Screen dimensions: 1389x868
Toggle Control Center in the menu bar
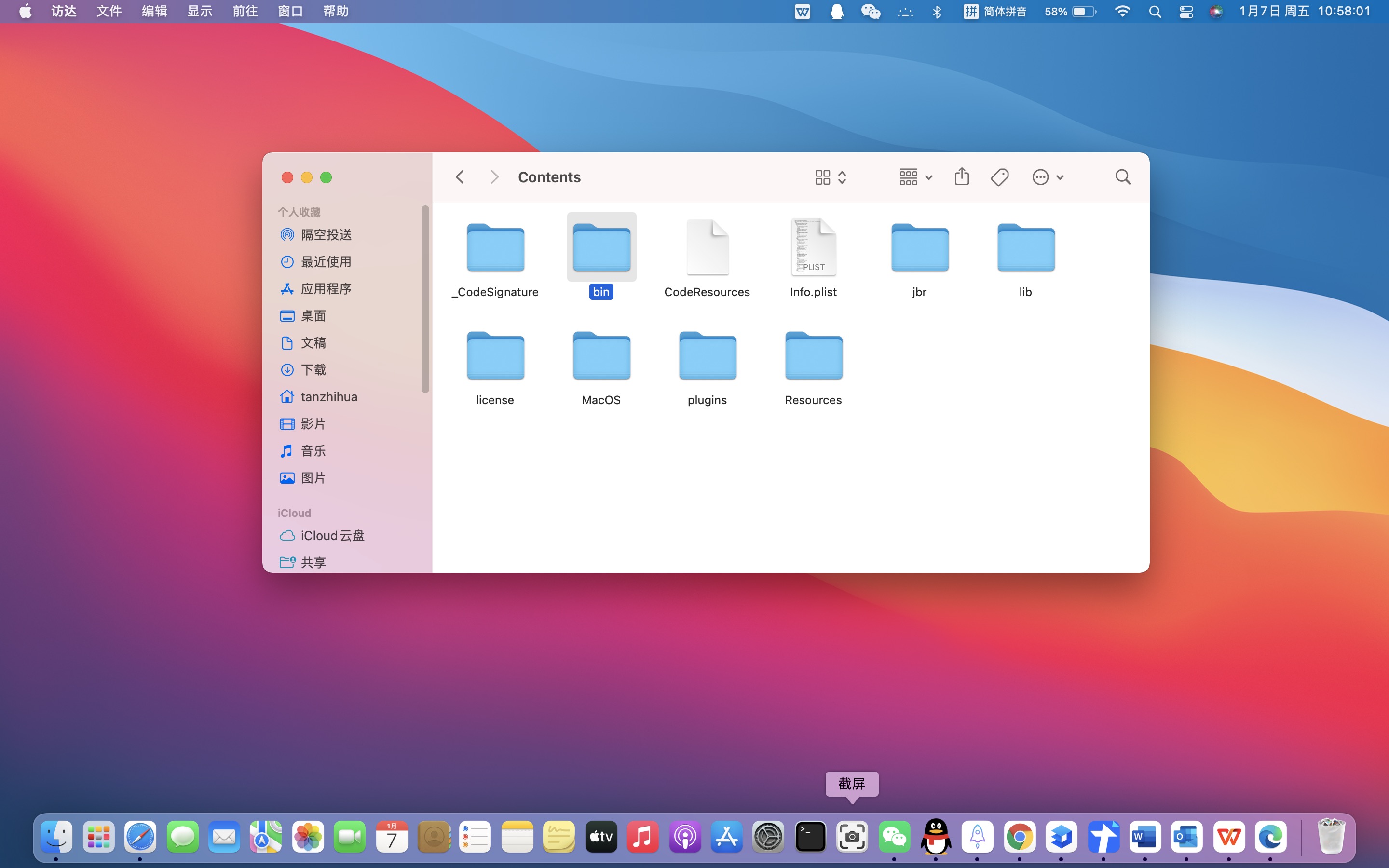pyautogui.click(x=1186, y=12)
